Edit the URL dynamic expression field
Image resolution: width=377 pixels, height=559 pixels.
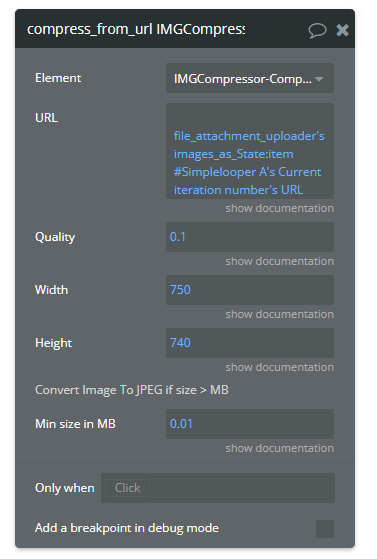(250, 151)
